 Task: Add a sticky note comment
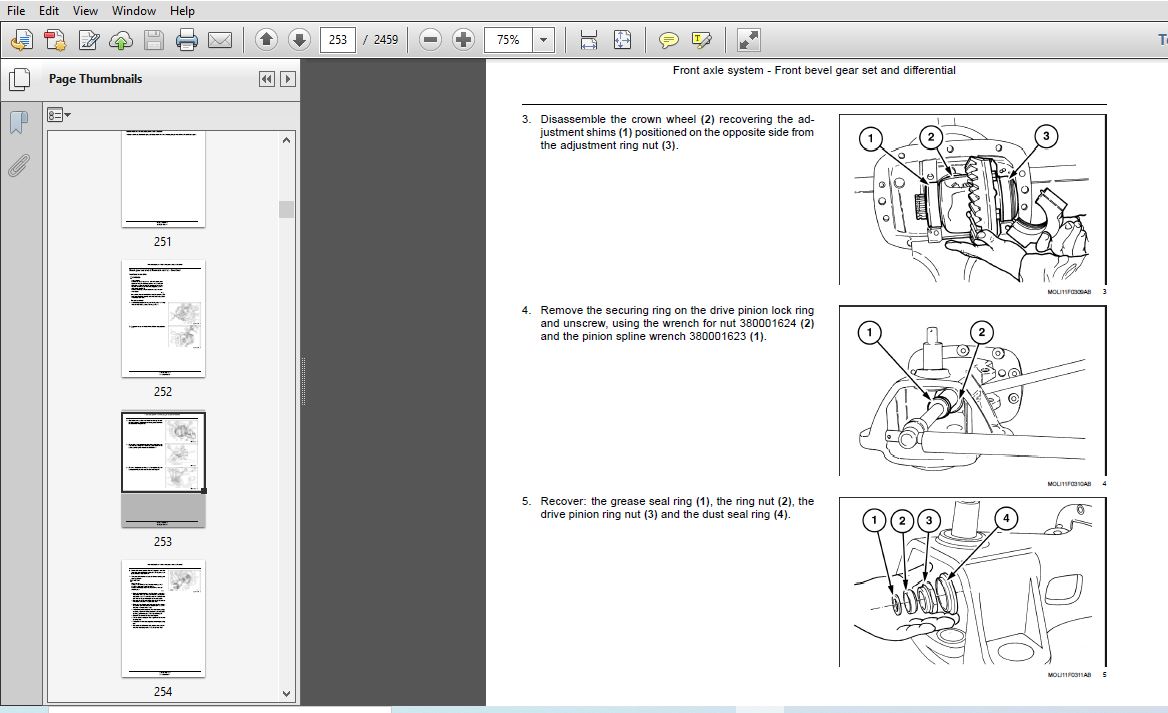coord(669,40)
